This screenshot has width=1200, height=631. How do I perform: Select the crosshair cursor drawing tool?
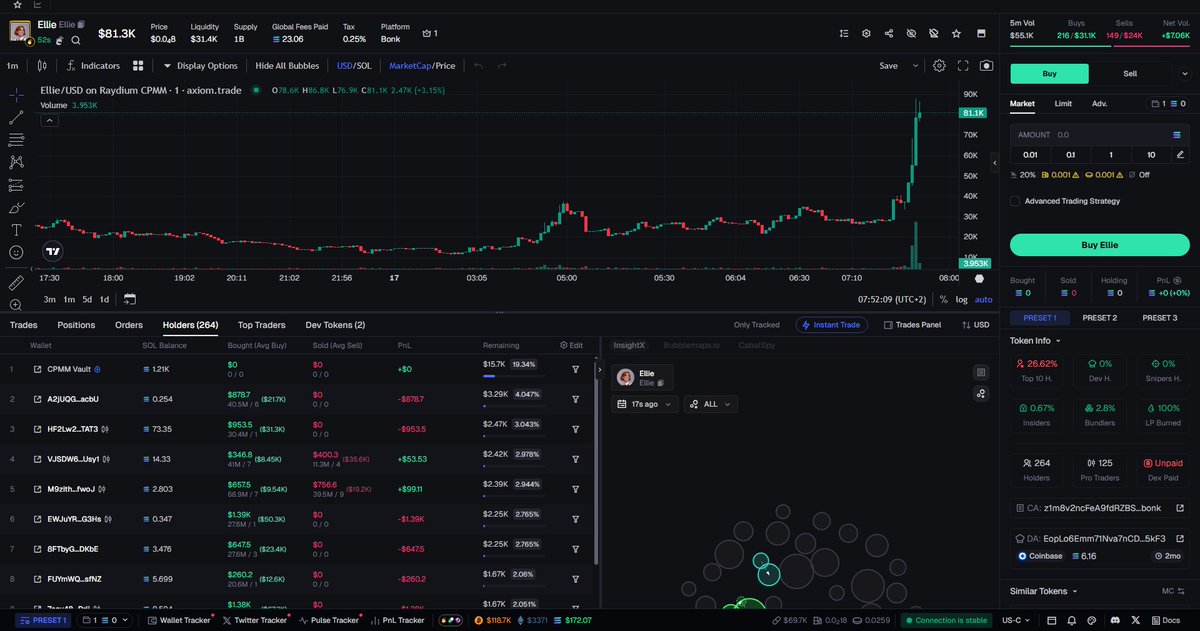pos(16,96)
